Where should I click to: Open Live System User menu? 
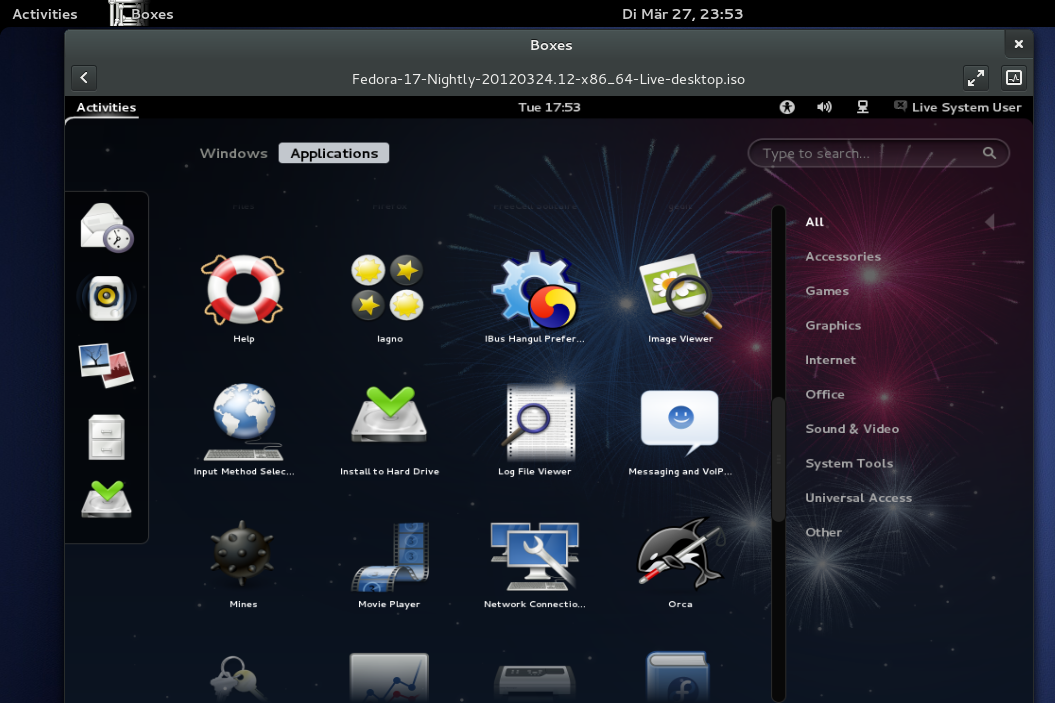coord(957,107)
